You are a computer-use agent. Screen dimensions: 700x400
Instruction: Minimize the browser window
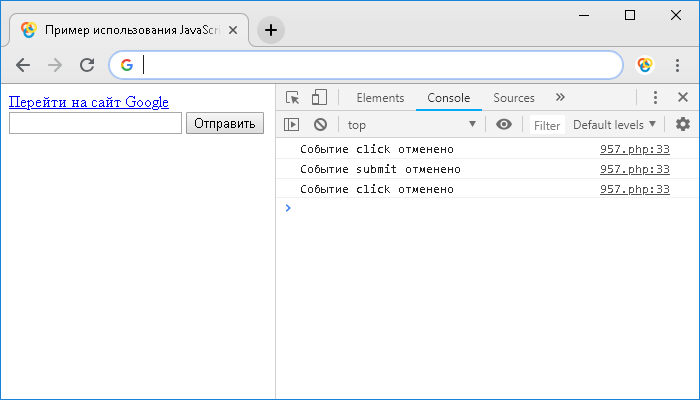(584, 15)
